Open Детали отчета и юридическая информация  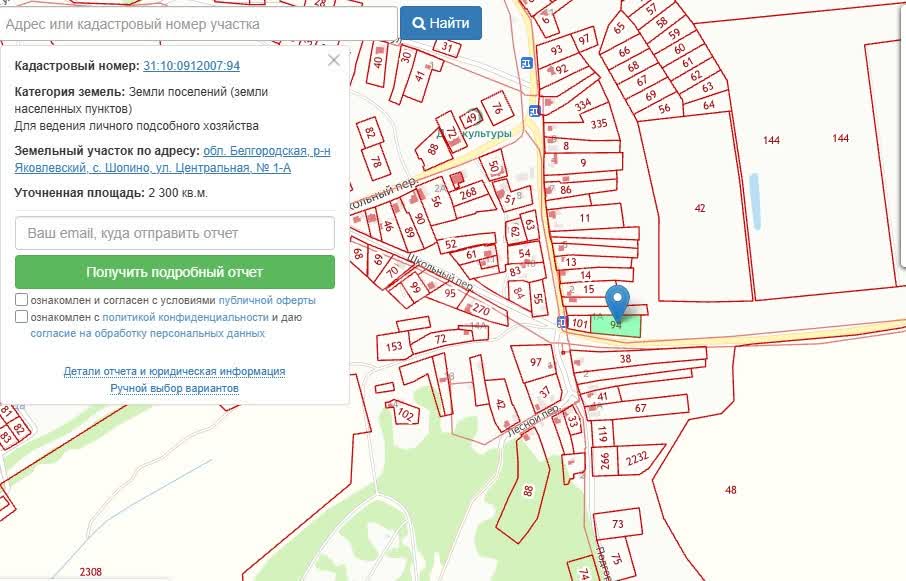pyautogui.click(x=174, y=371)
